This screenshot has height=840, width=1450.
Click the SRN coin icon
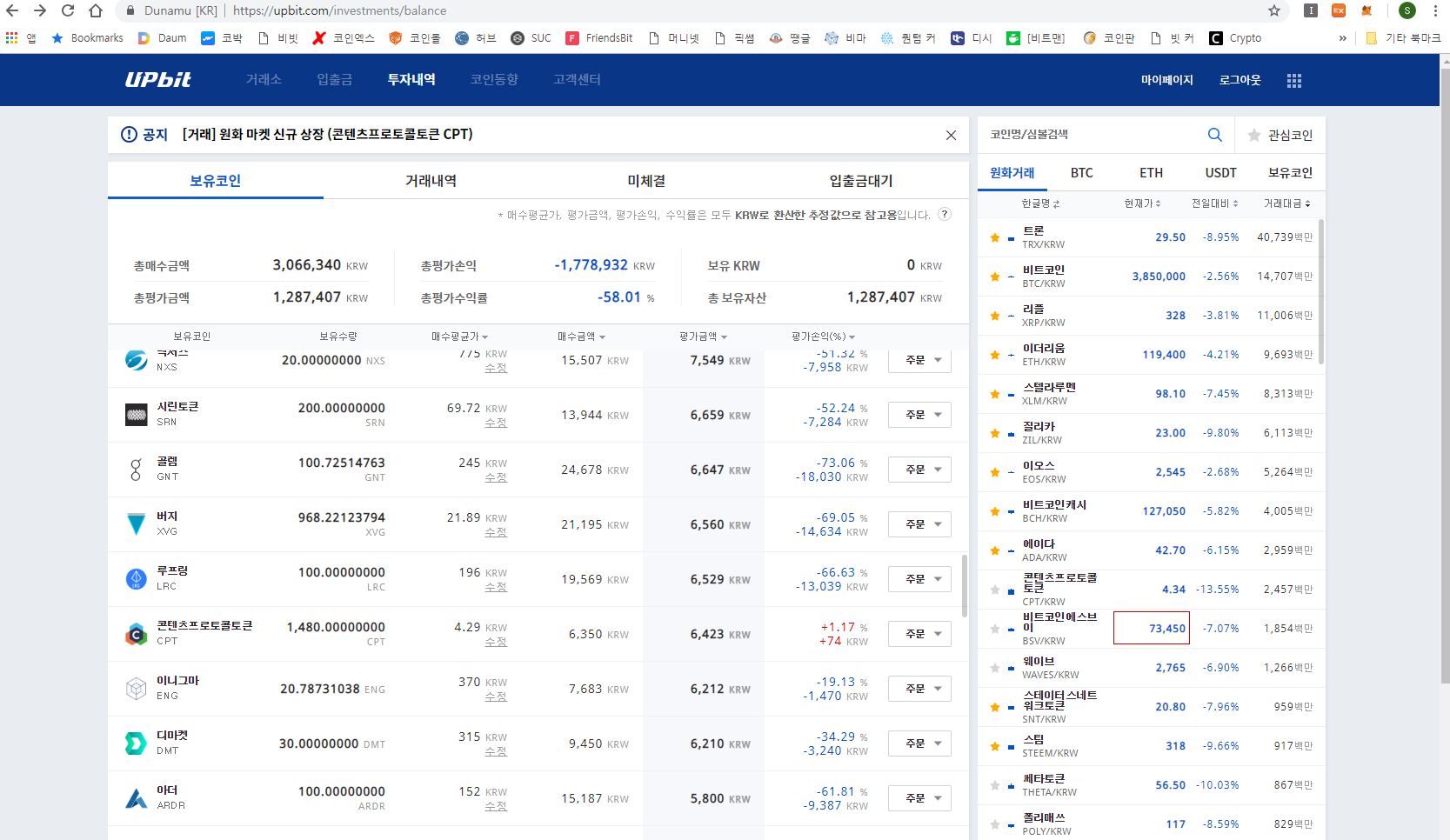137,415
